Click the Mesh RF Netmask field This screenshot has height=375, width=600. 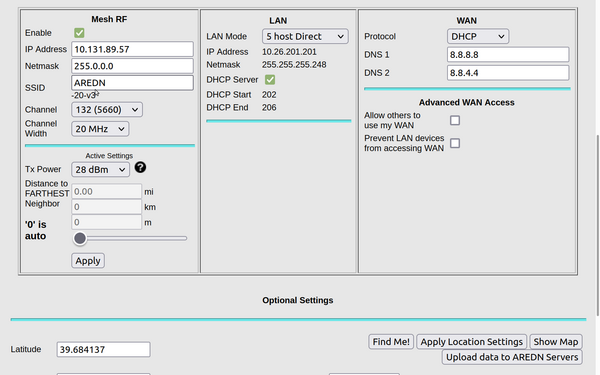coord(132,66)
